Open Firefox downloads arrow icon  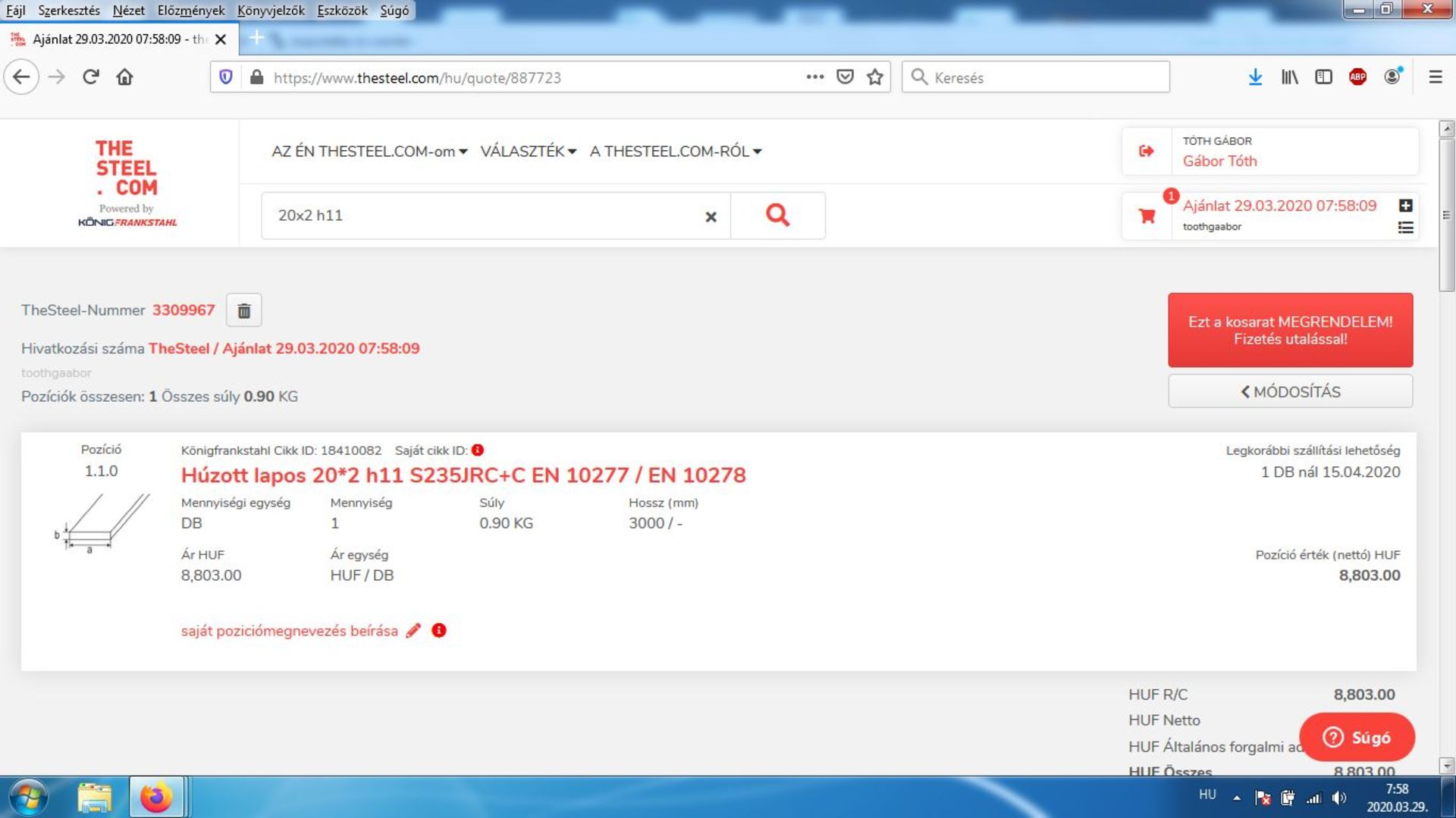(x=1255, y=77)
